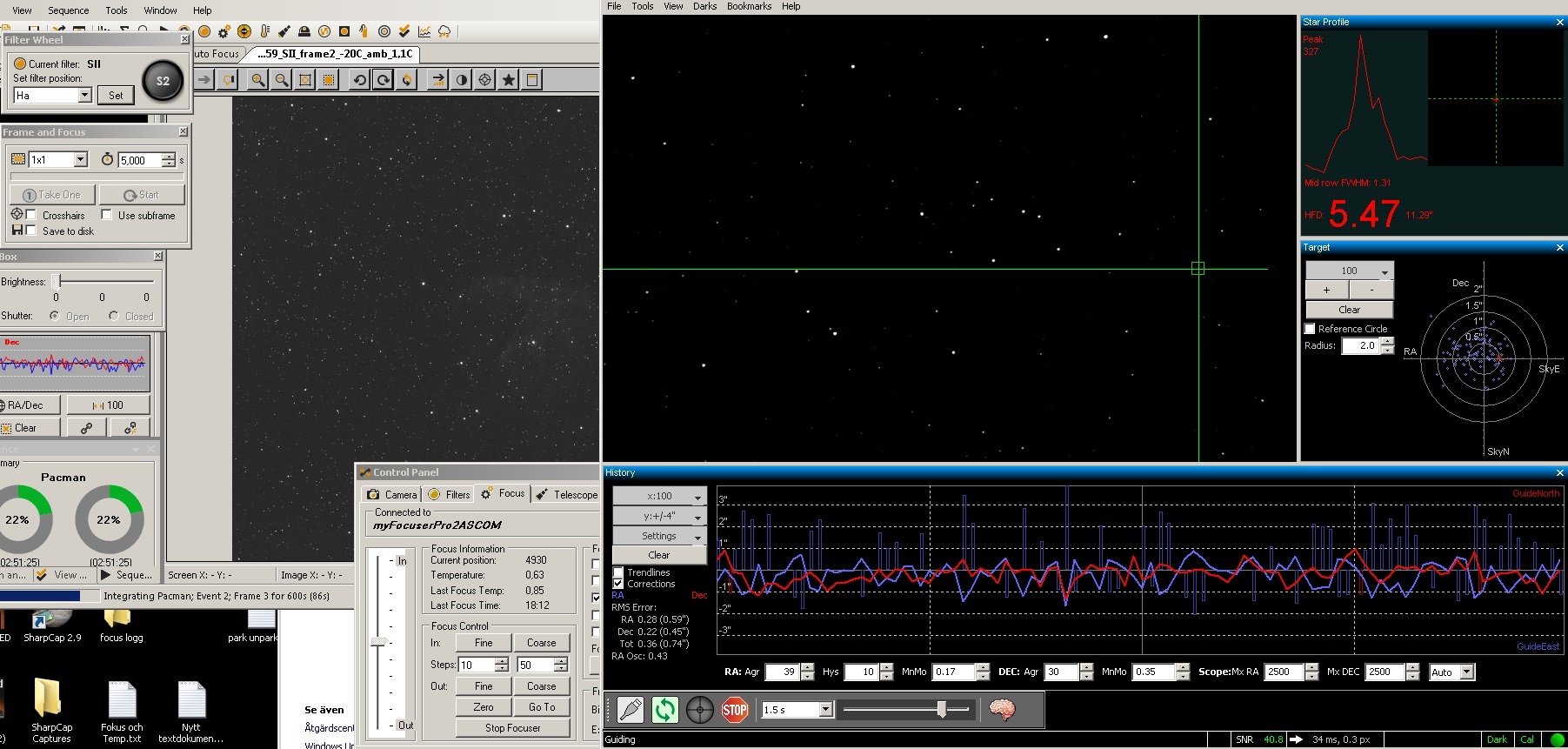This screenshot has height=749, width=1568.
Task: Adjust the PHD2 gamma slider handle
Action: 941,710
